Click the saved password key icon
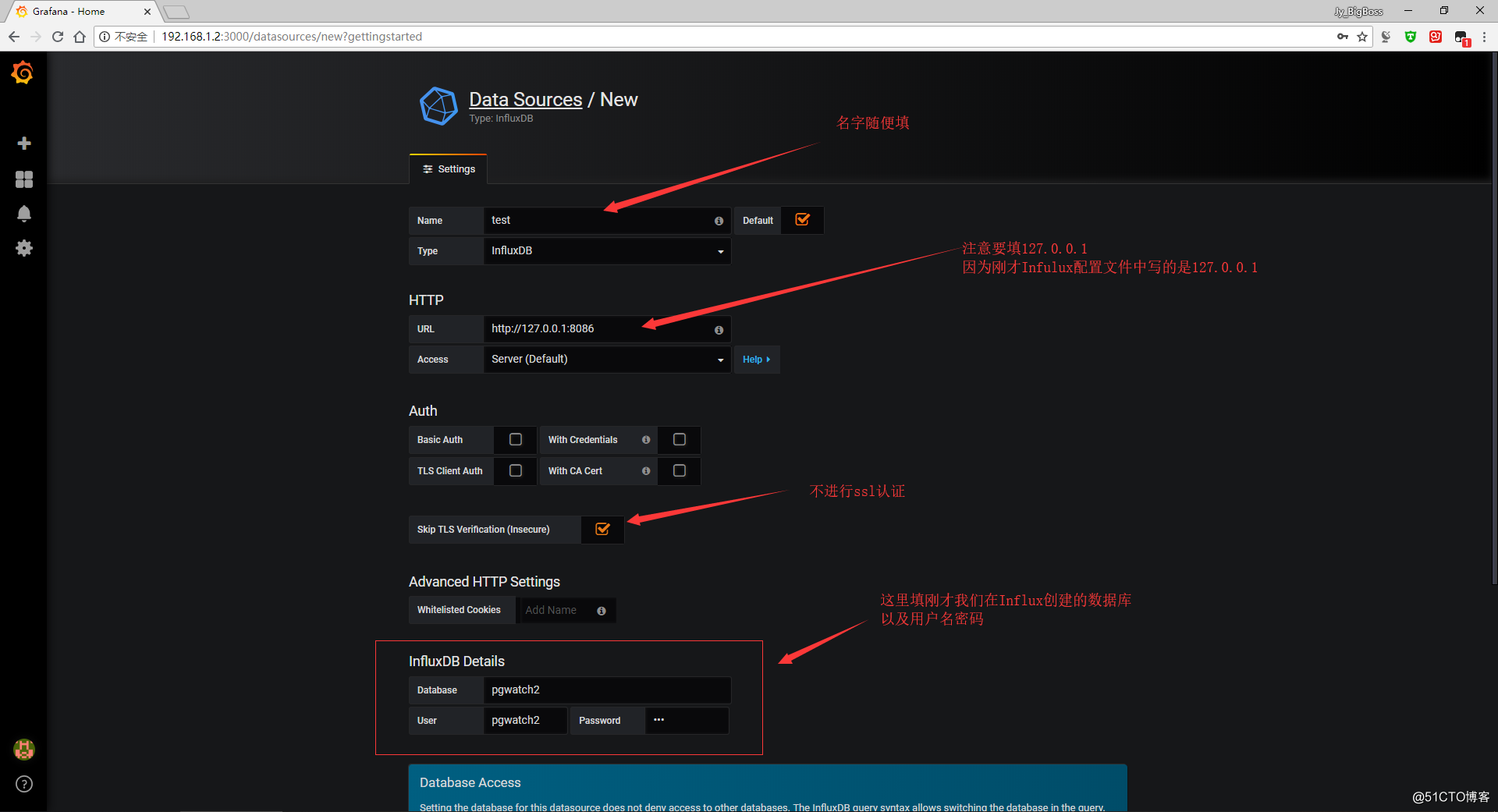Screen dimensions: 1498x812 (1343, 37)
